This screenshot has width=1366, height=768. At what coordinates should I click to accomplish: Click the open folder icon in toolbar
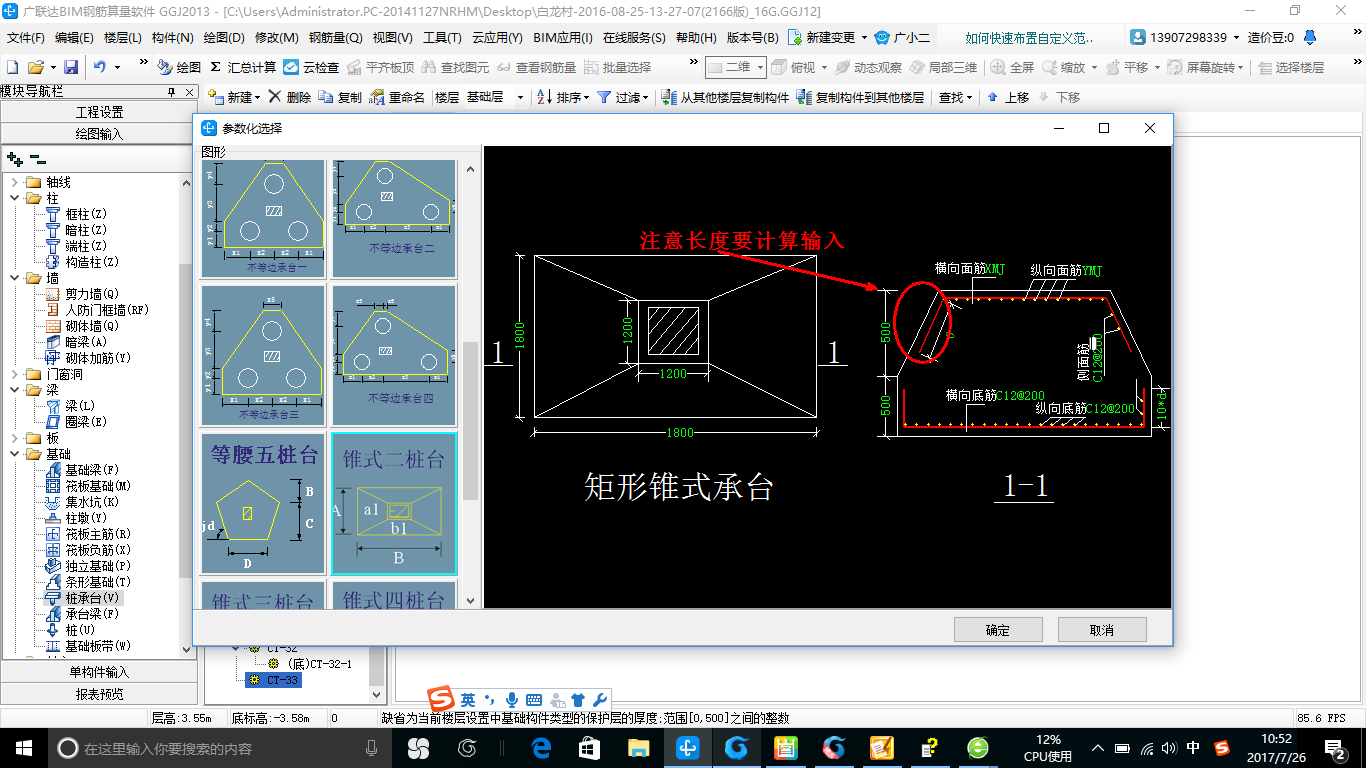coord(35,67)
